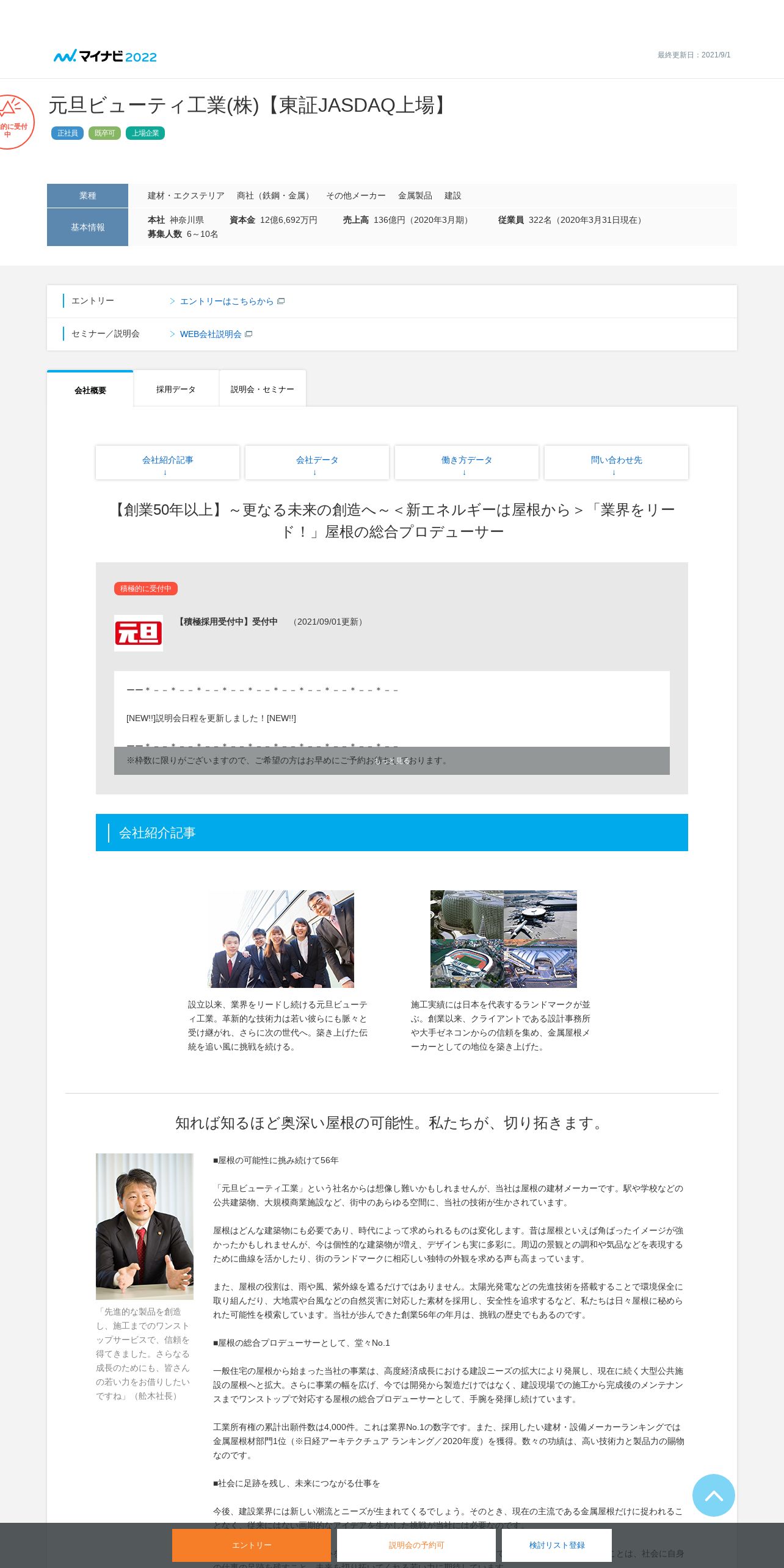Switch to the 採用データ tab
This screenshot has height=1568, width=784.
tap(176, 389)
